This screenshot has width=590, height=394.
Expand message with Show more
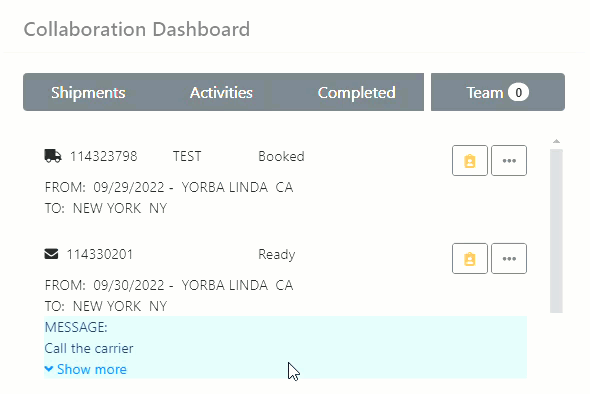(86, 369)
